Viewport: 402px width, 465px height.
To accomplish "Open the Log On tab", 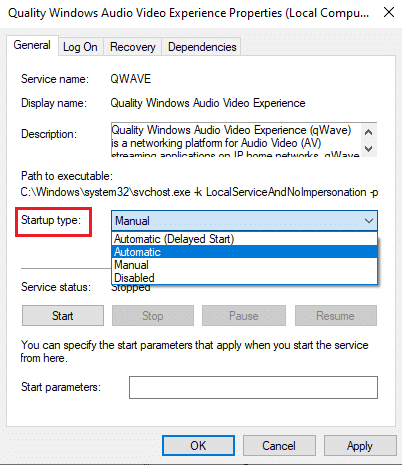I will point(80,47).
